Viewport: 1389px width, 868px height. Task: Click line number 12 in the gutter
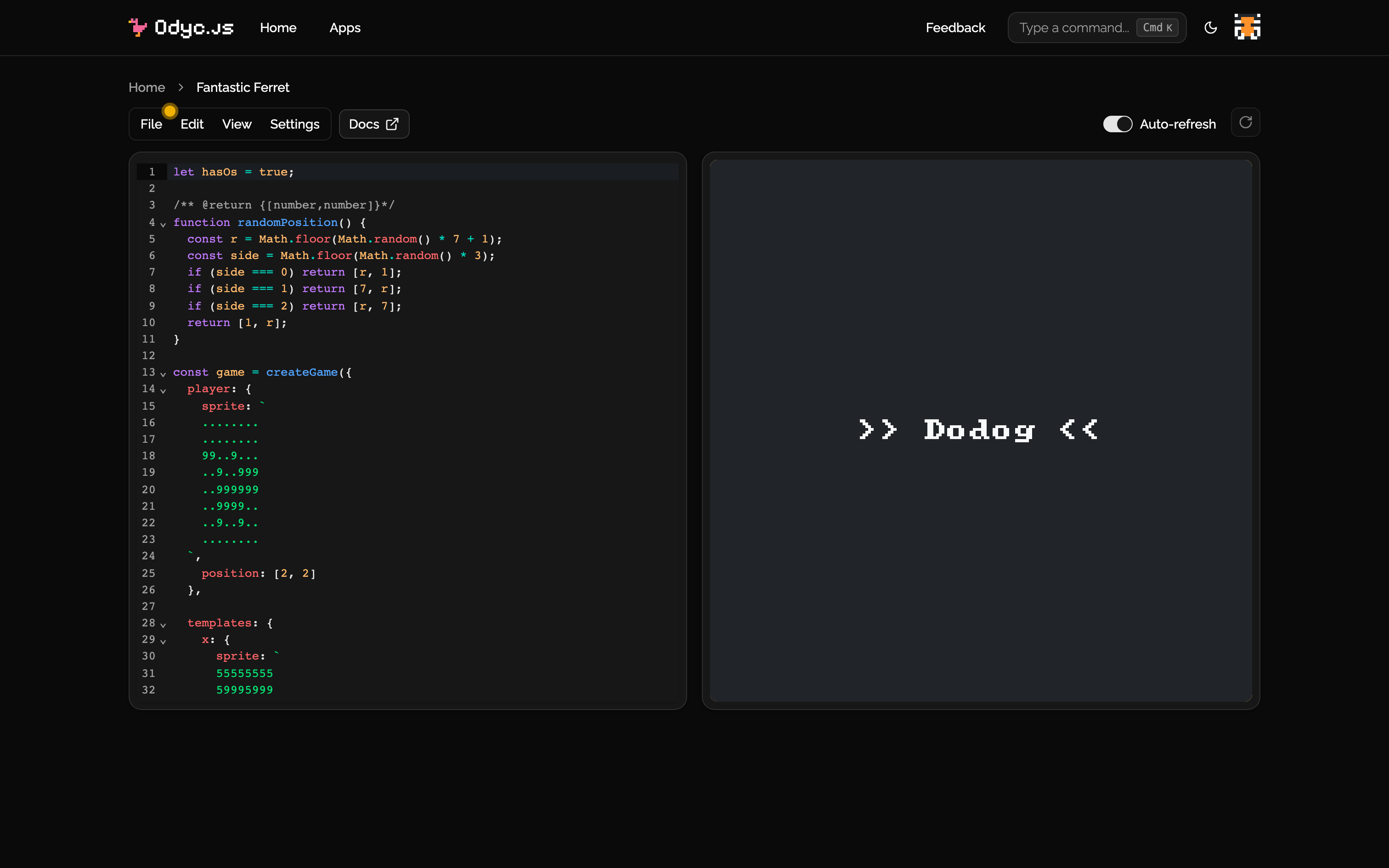[x=148, y=355]
